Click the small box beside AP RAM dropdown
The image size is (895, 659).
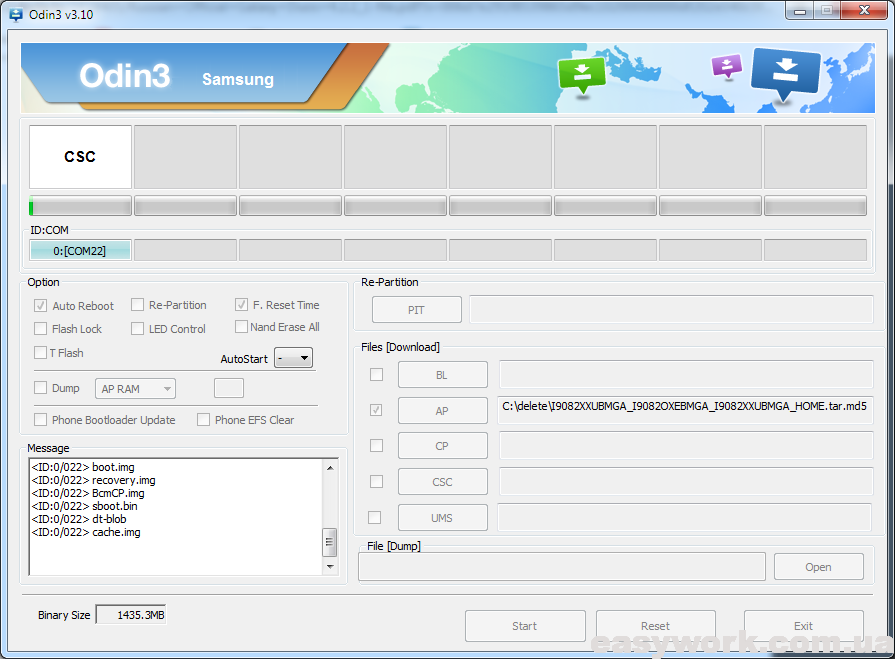(x=229, y=388)
